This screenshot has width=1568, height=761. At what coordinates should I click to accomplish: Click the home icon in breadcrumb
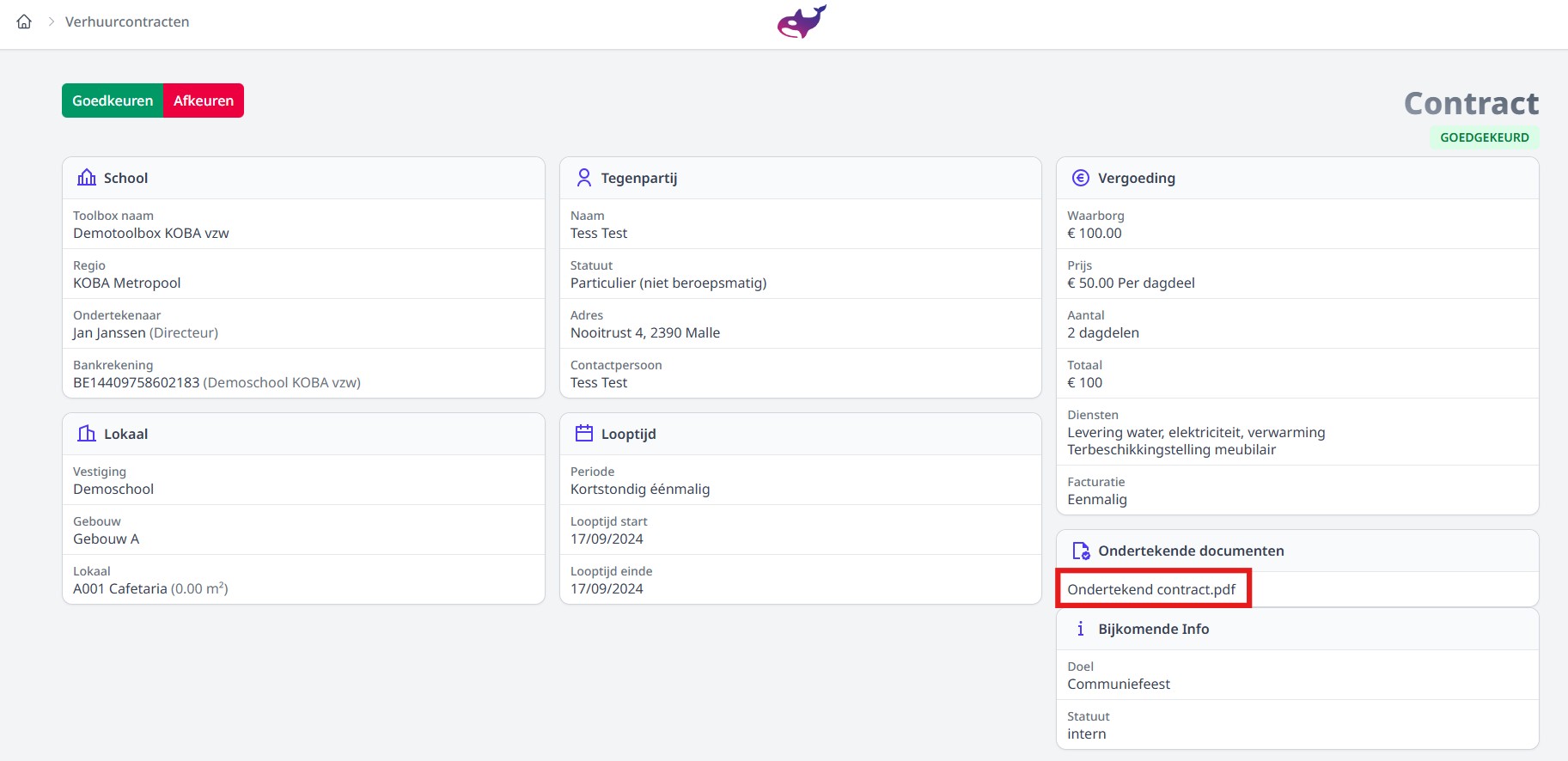pos(24,21)
